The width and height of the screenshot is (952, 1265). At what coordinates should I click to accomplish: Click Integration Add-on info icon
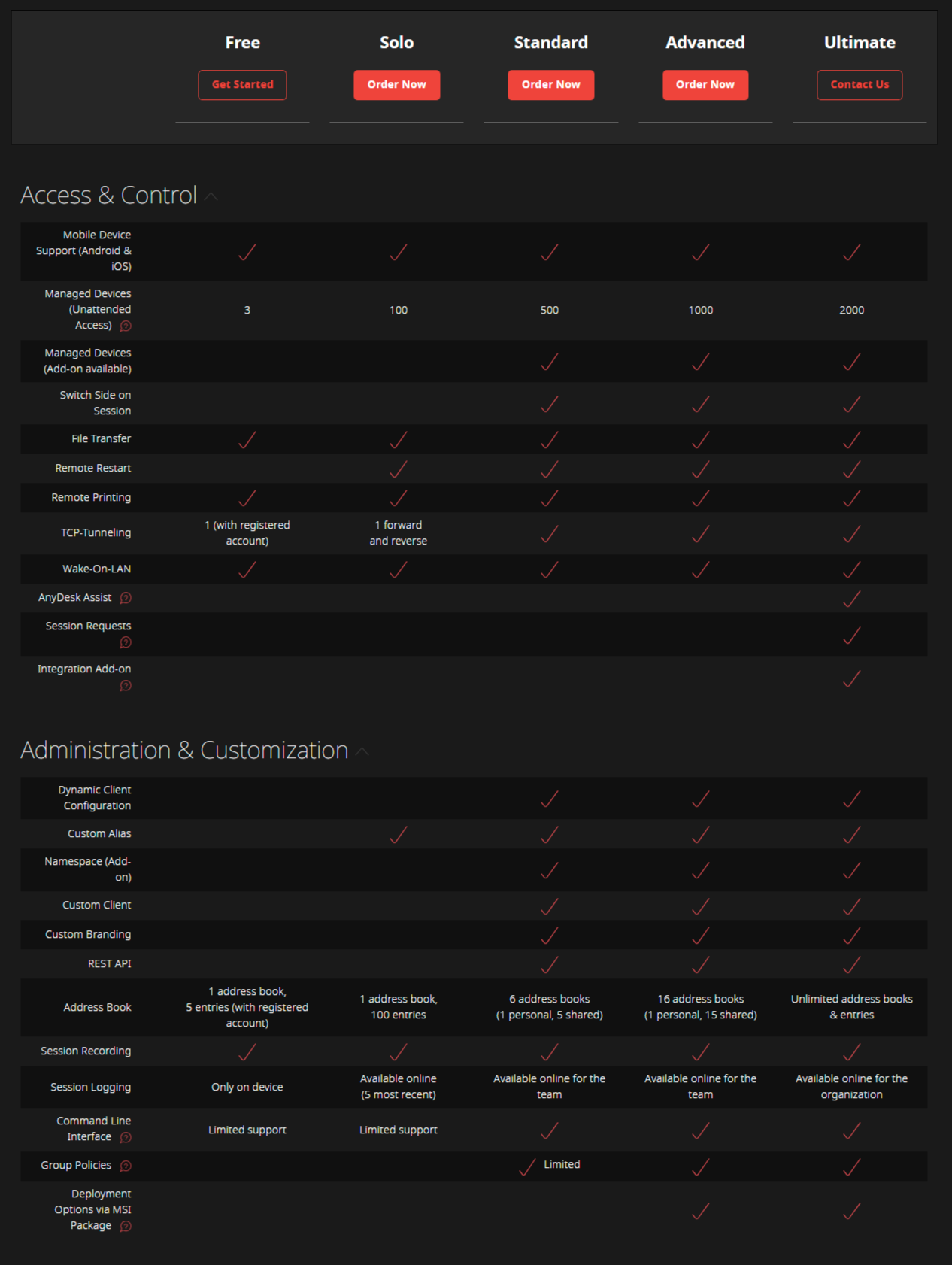[x=126, y=685]
